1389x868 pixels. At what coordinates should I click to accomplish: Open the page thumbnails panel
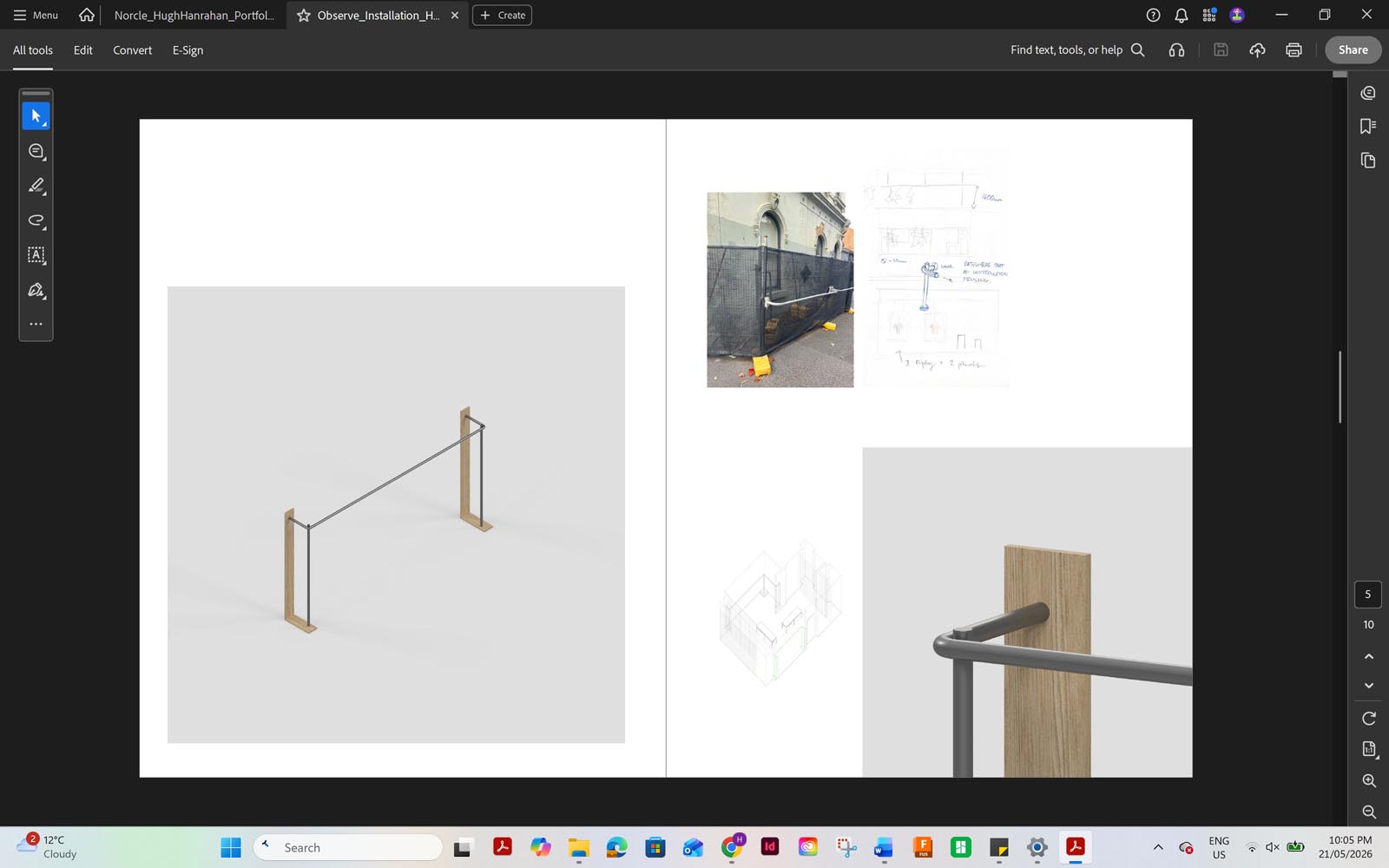[1368, 161]
